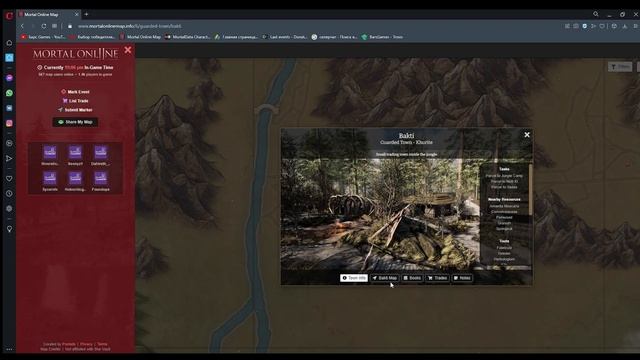Open bookmarks heart icon in Opera sidebar

pyautogui.click(x=9, y=179)
